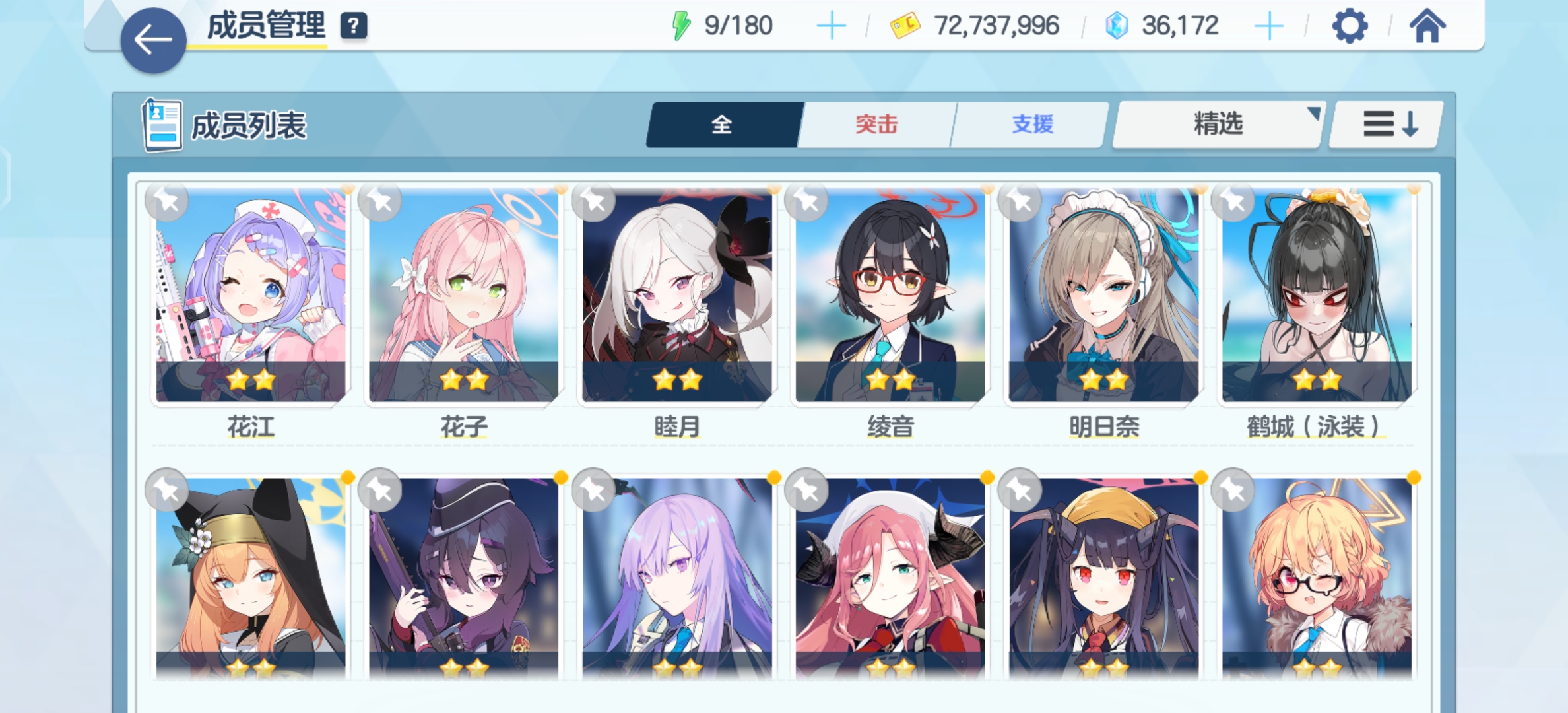The height and width of the screenshot is (713, 1568).
Task: Toggle favorite pin on 睦月 card
Action: click(594, 201)
